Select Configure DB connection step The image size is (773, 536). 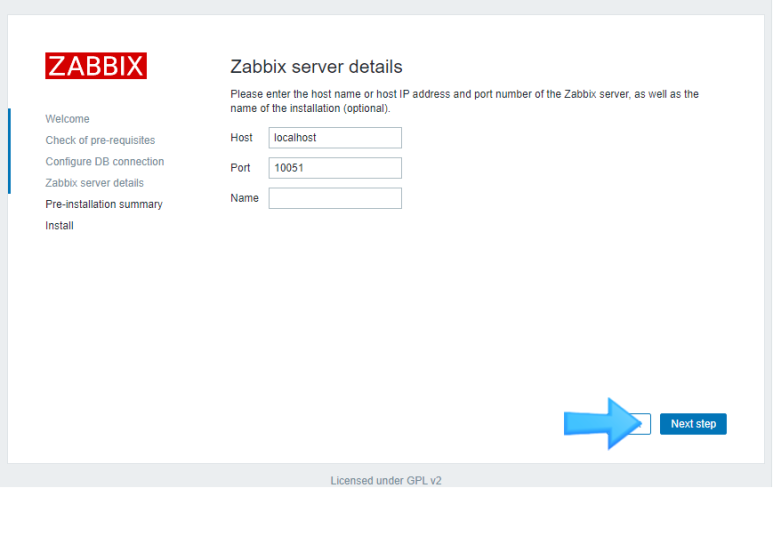[105, 161]
